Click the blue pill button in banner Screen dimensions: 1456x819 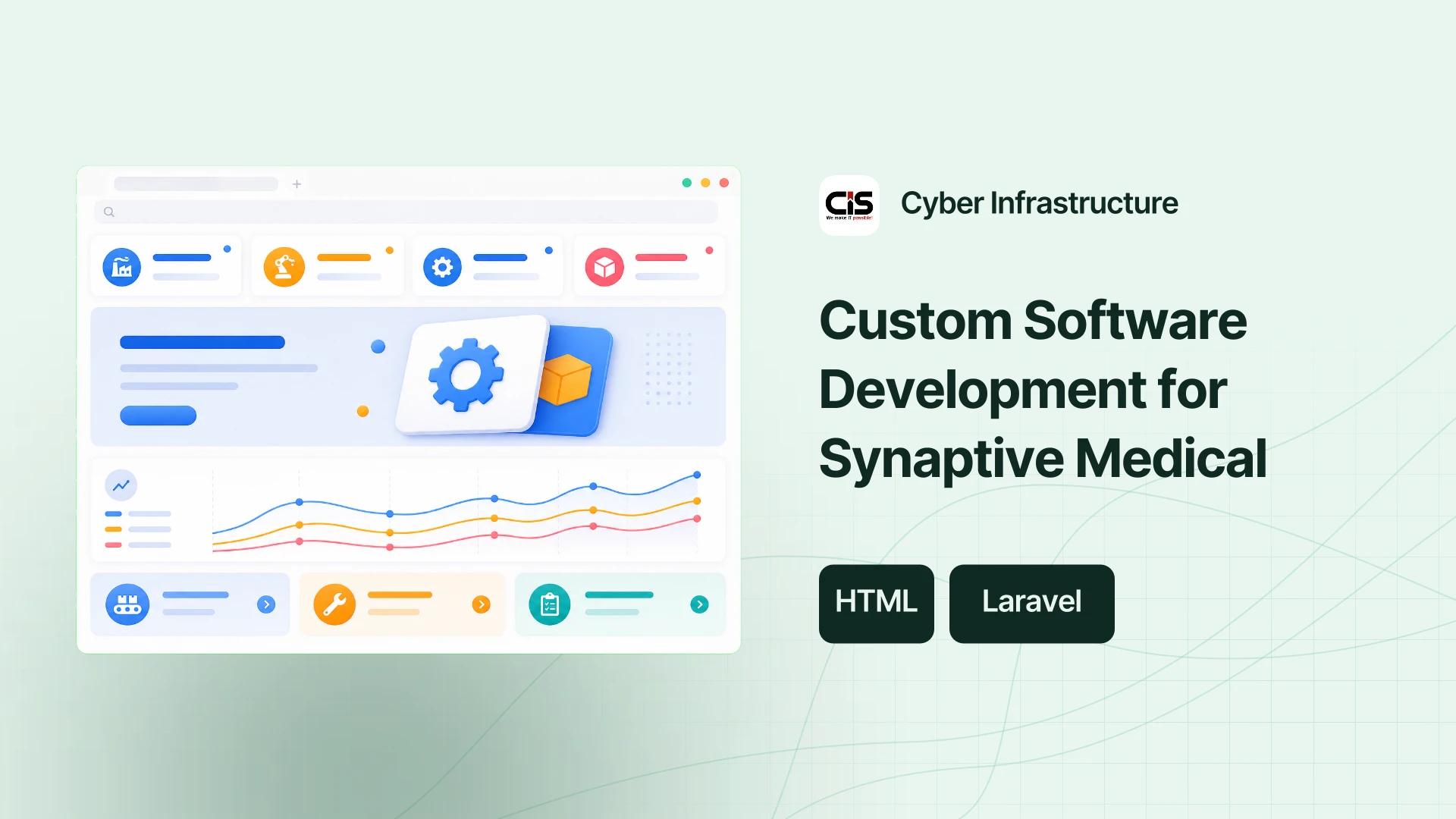click(158, 416)
